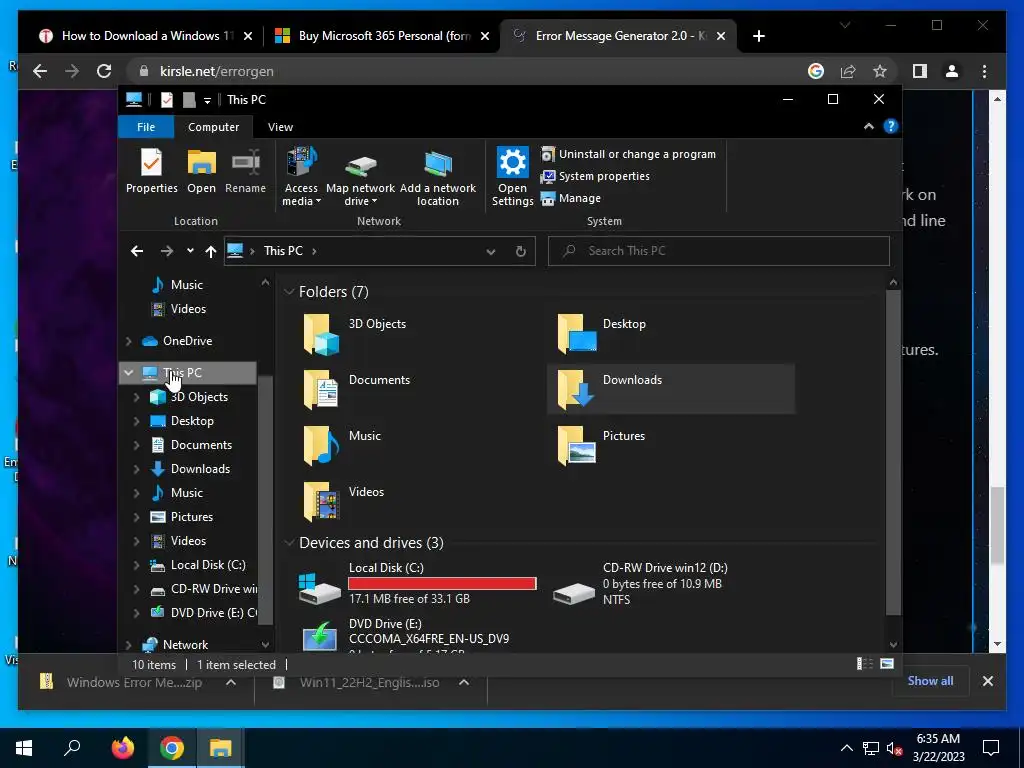Switch to the Computer ribbon tab
1024x768 pixels.
click(x=214, y=127)
